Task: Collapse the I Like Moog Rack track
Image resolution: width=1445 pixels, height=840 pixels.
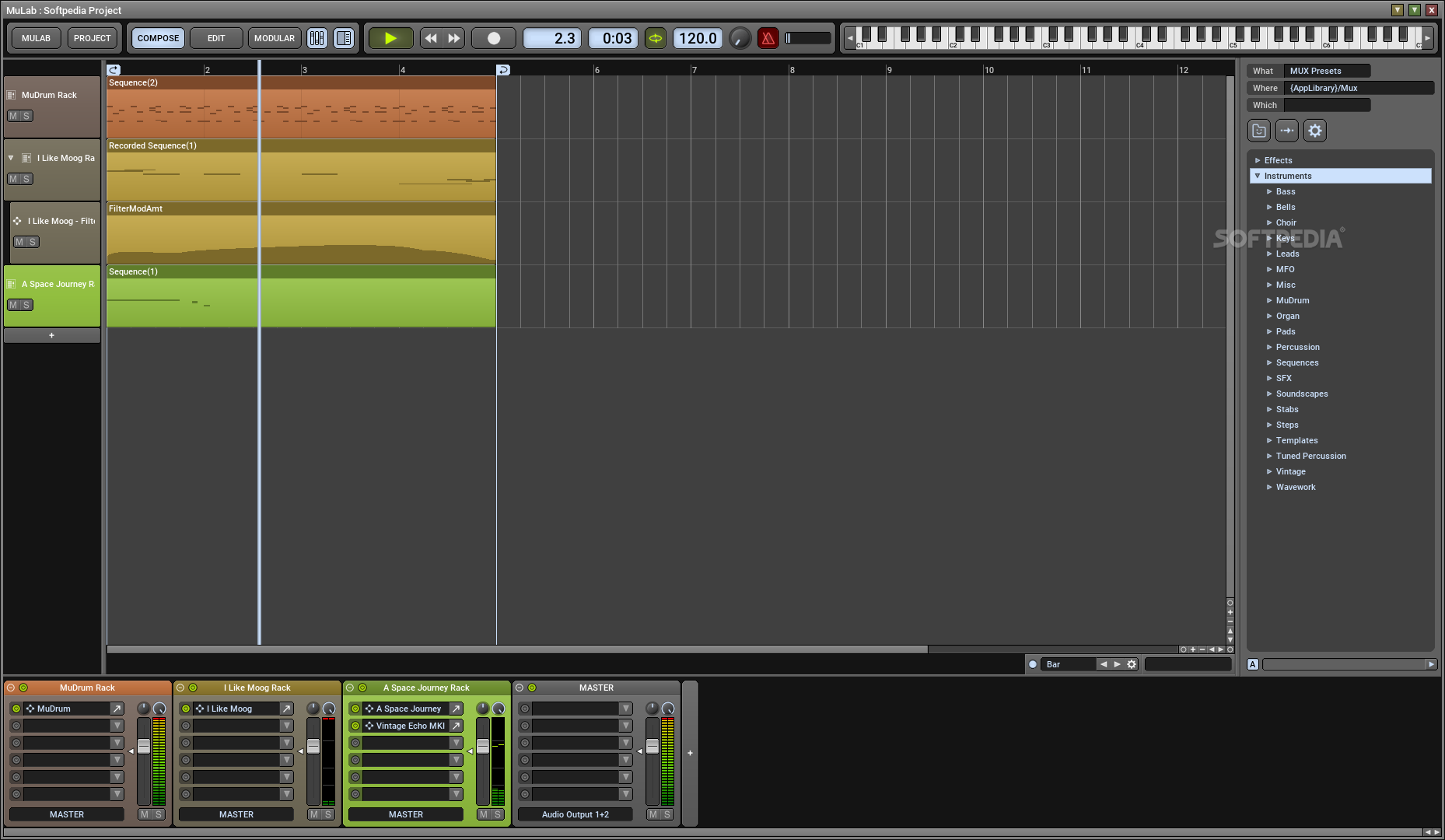Action: pos(11,158)
